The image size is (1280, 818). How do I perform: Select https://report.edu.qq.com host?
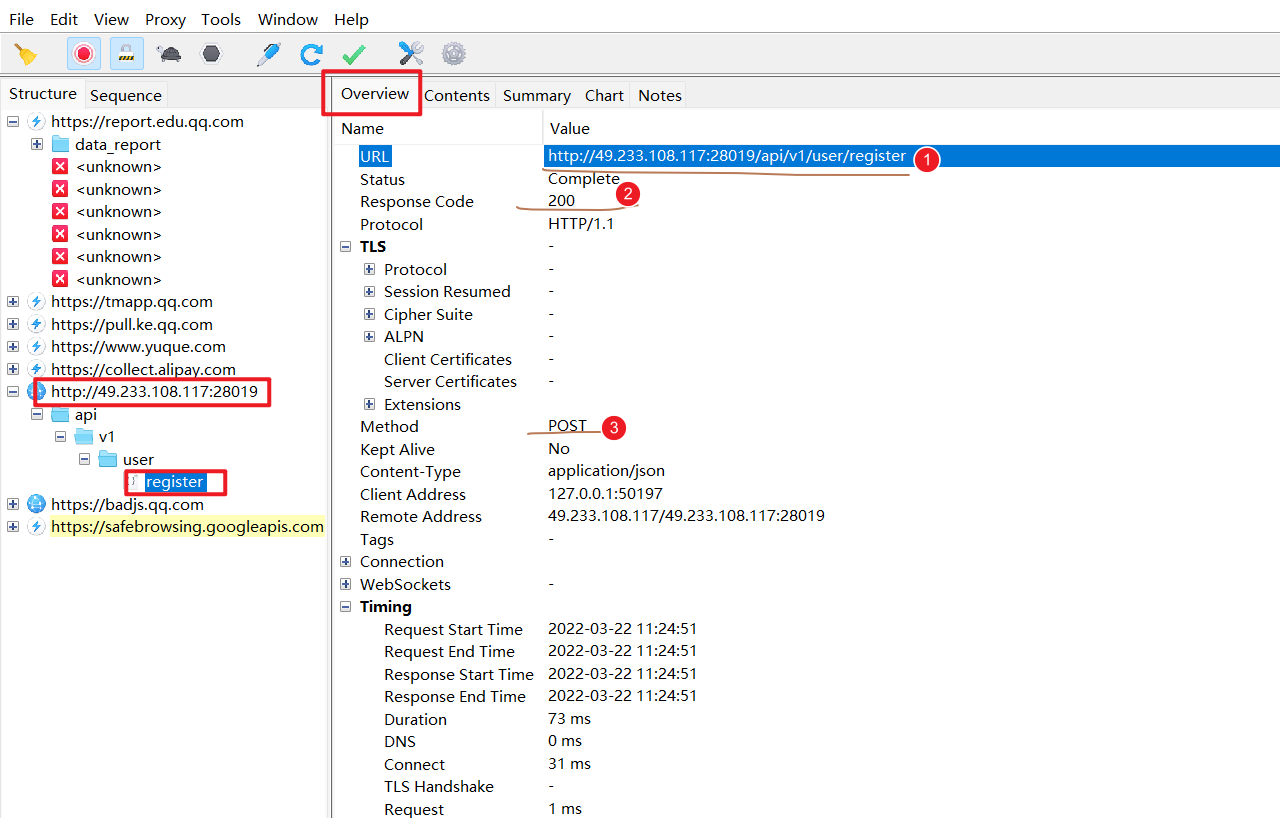click(x=147, y=122)
